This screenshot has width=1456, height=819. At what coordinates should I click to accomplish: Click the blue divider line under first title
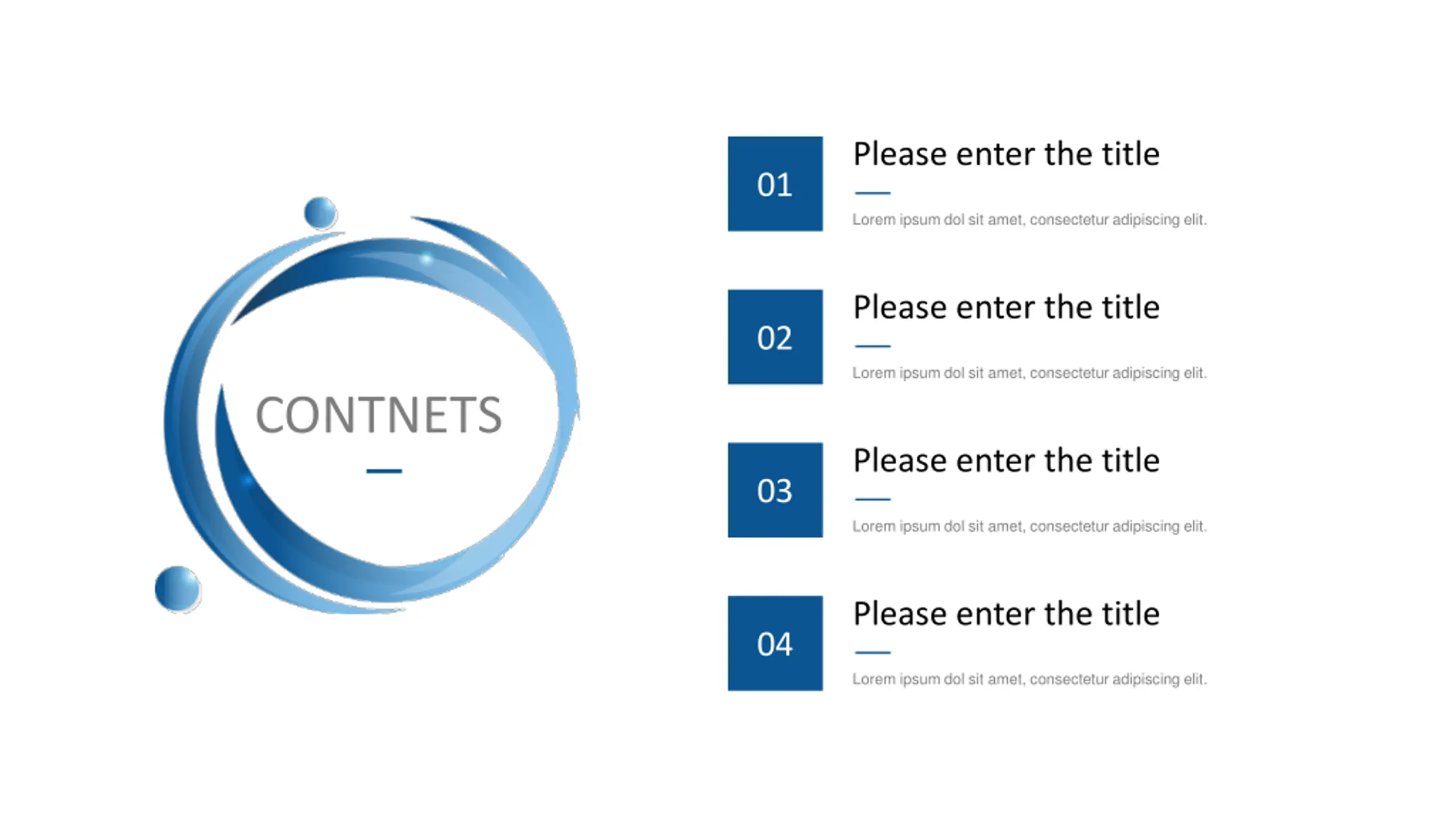[x=872, y=193]
